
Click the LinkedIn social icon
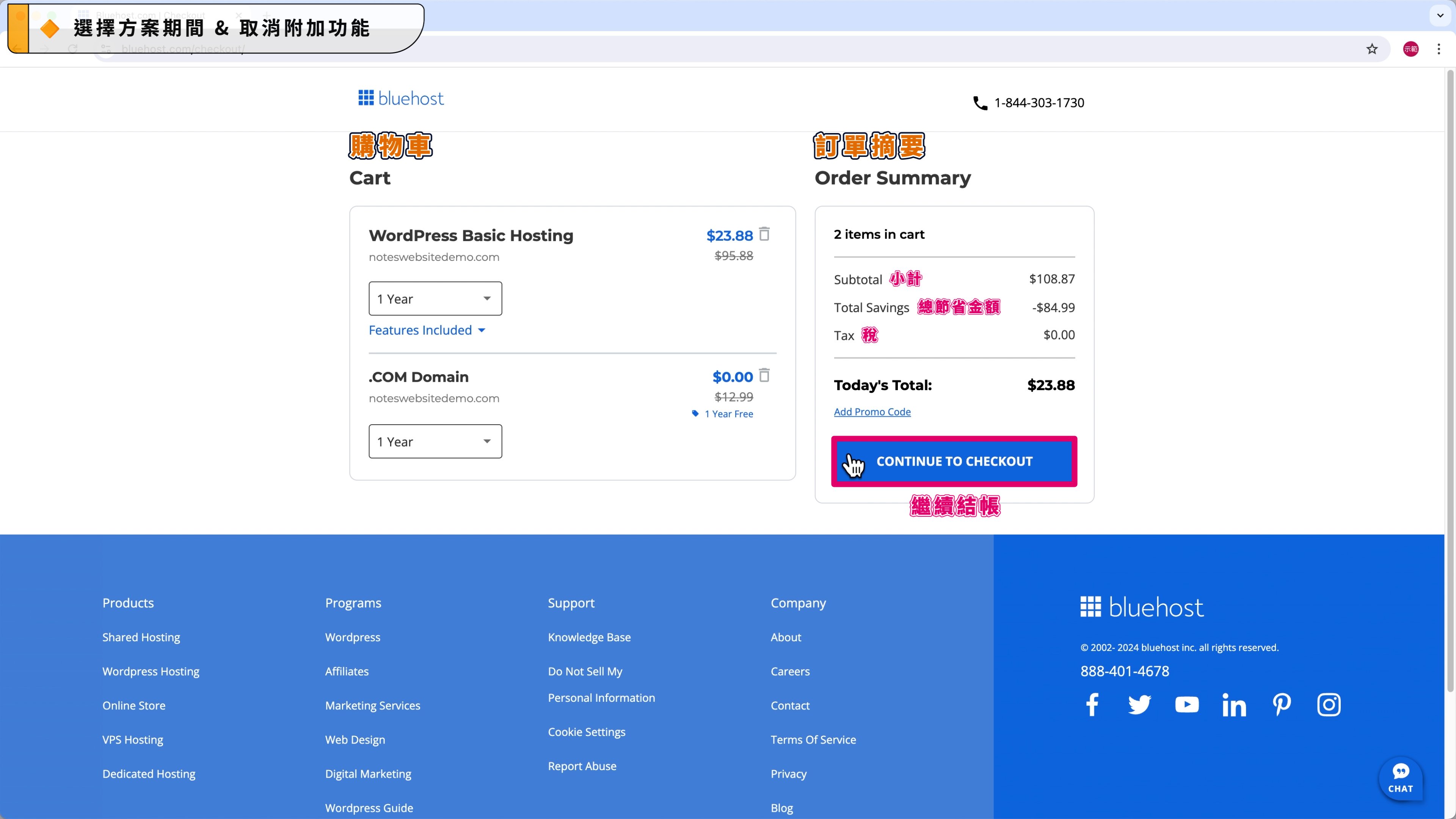(1234, 704)
